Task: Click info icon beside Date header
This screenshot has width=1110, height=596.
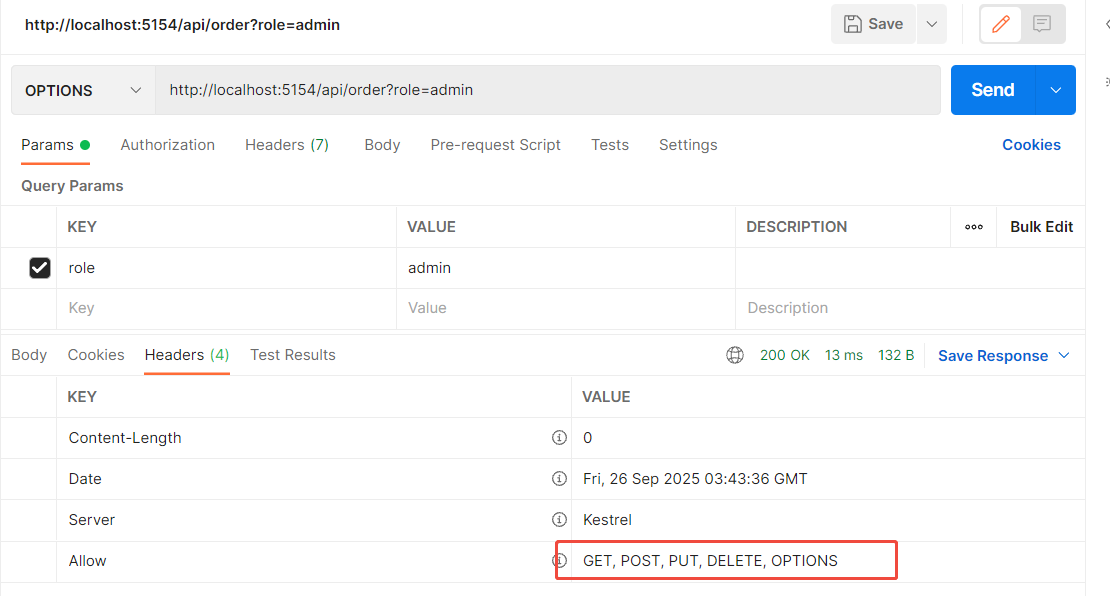Action: point(560,479)
